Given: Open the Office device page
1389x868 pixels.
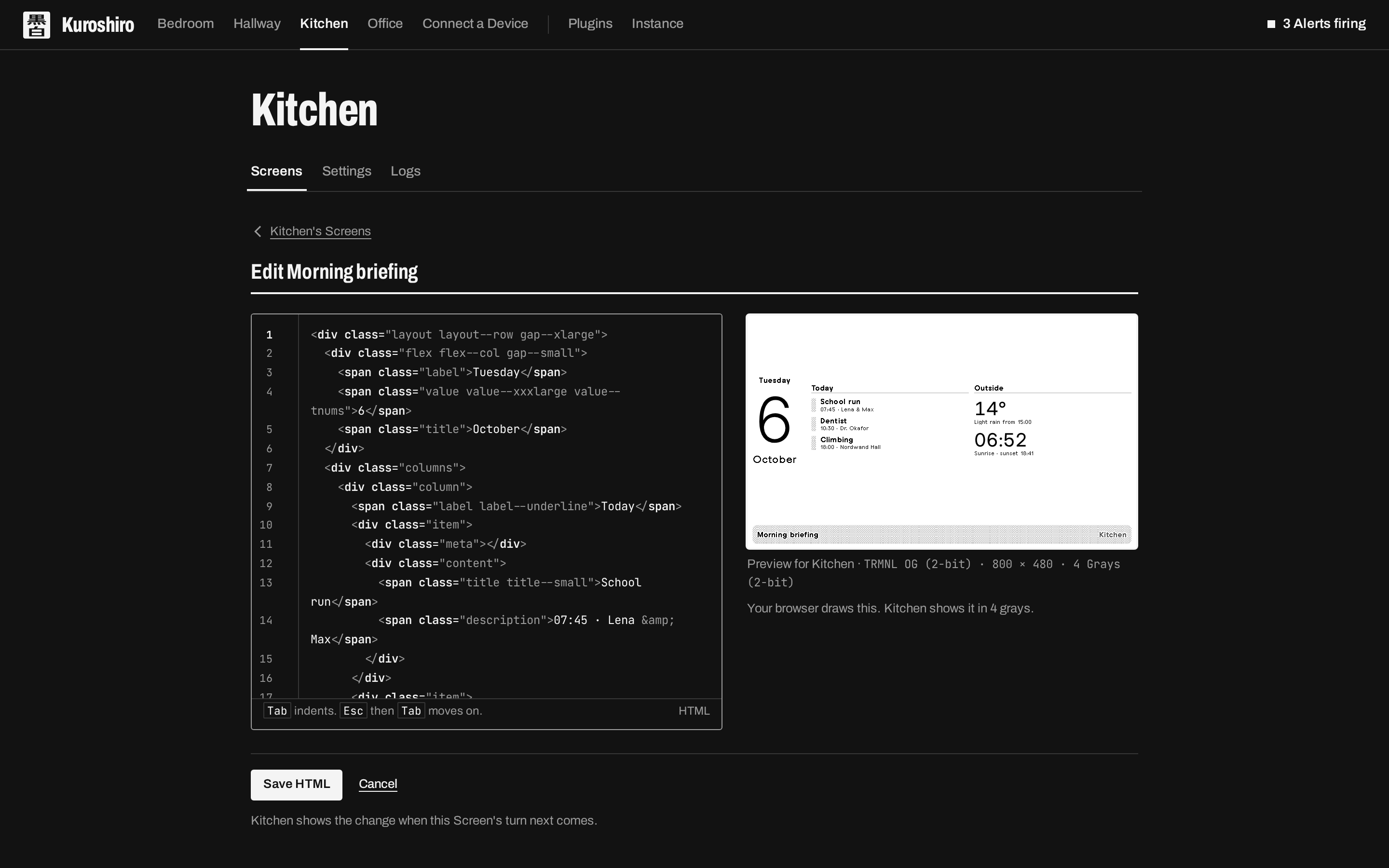Looking at the screenshot, I should (x=385, y=24).
